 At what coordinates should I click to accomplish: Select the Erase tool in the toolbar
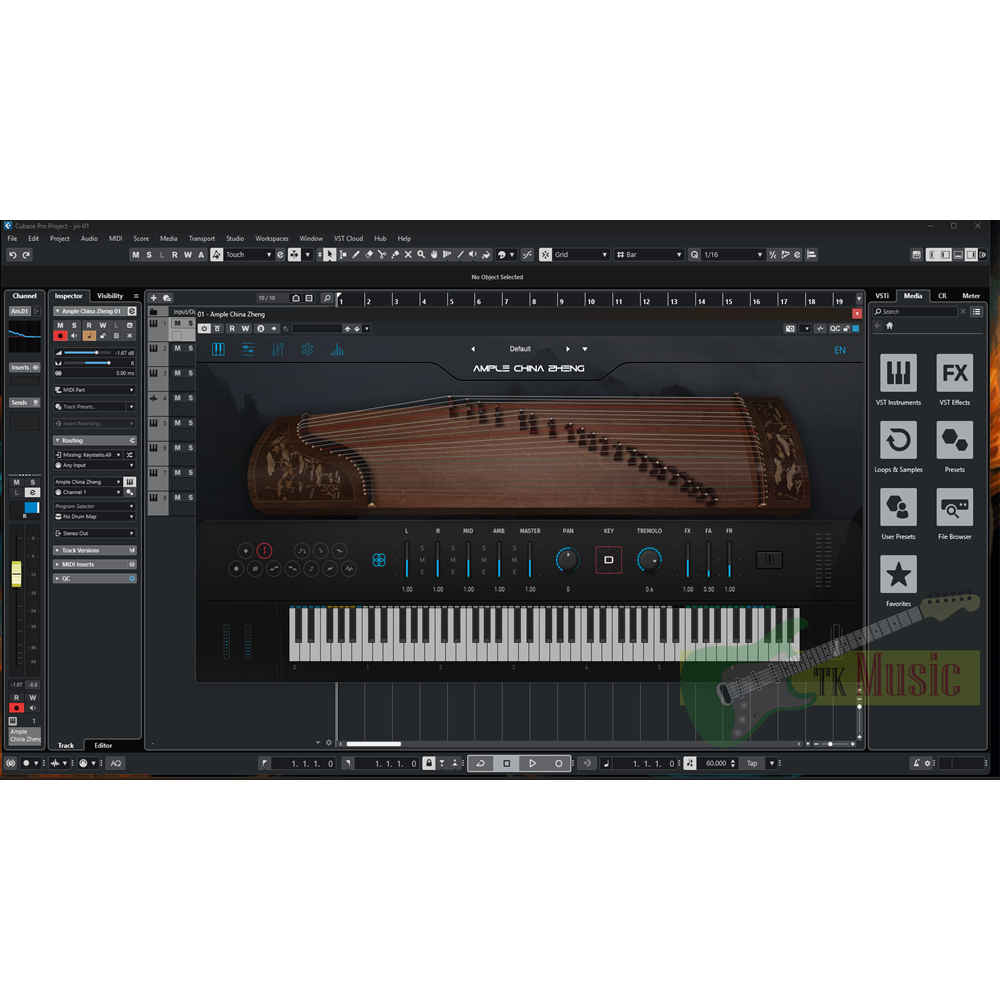pos(369,254)
